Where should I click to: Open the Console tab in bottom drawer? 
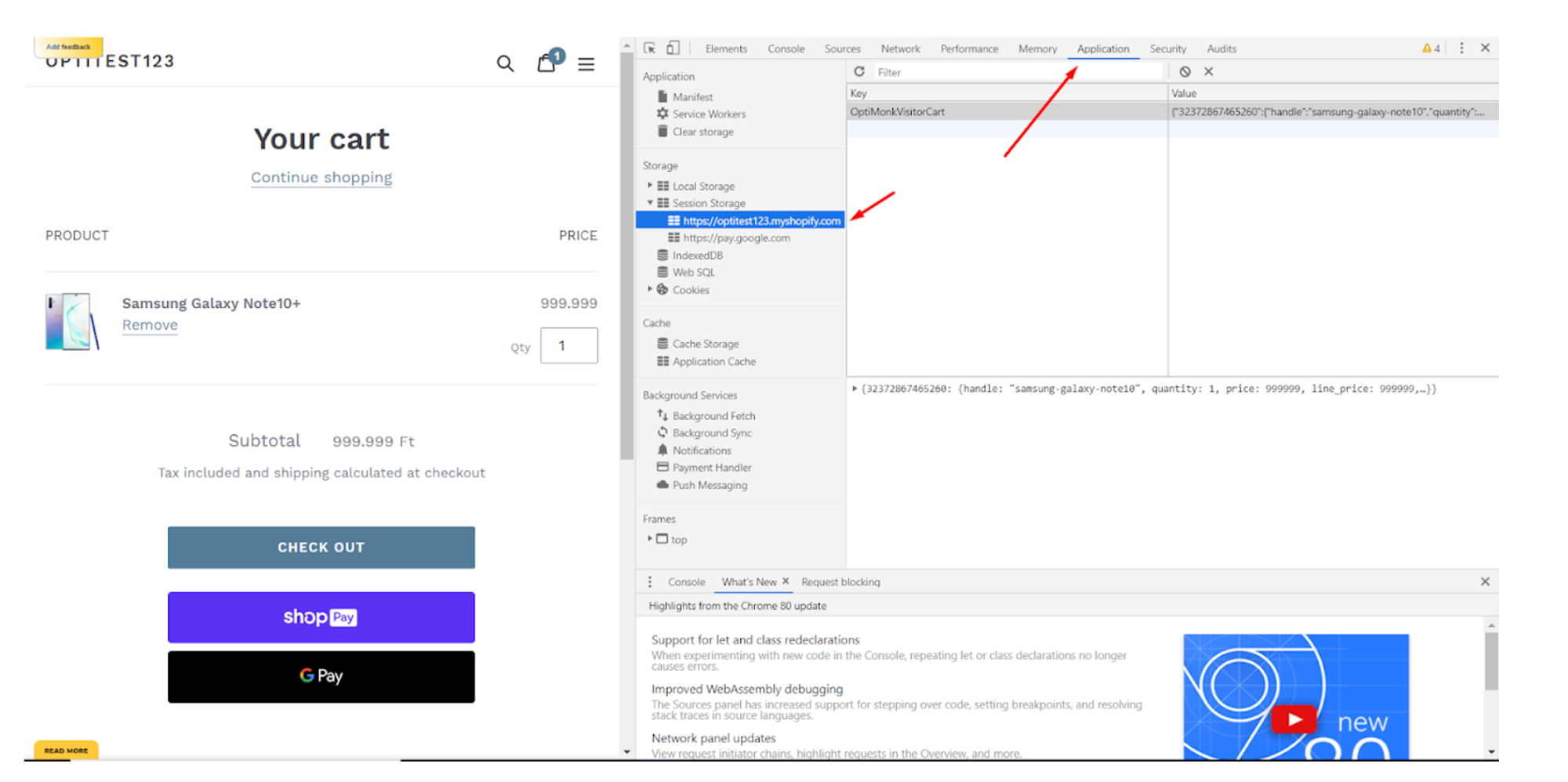tap(686, 582)
